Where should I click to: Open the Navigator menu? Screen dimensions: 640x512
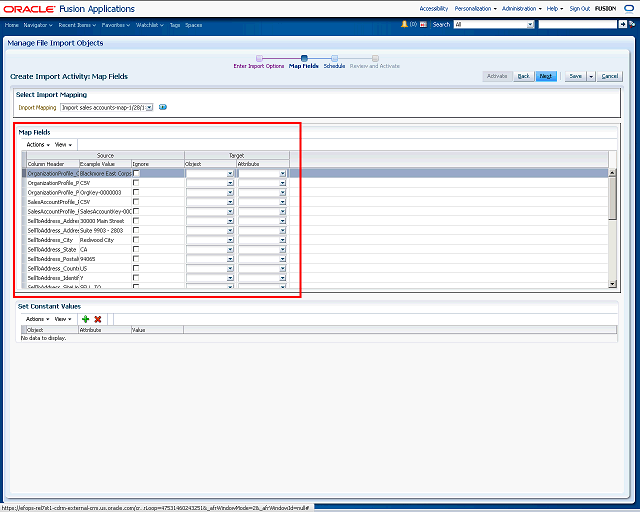(x=38, y=23)
